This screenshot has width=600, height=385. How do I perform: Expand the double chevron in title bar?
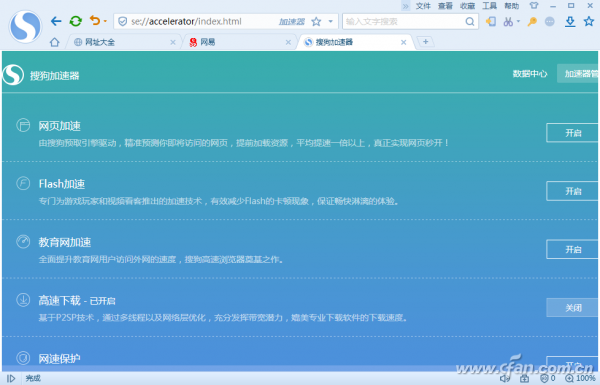click(x=406, y=6)
